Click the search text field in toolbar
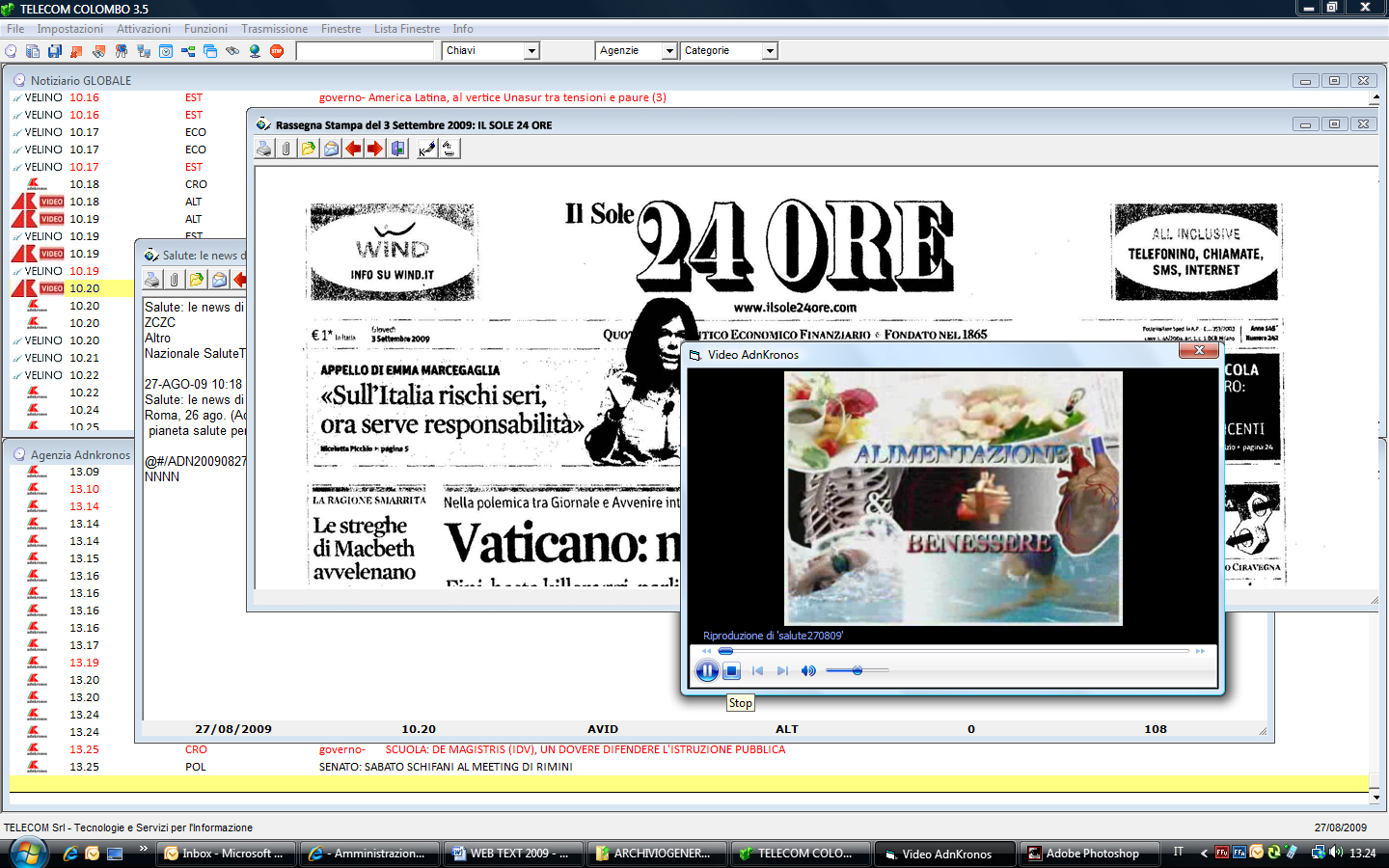The height and width of the screenshot is (868, 1389). pos(365,51)
